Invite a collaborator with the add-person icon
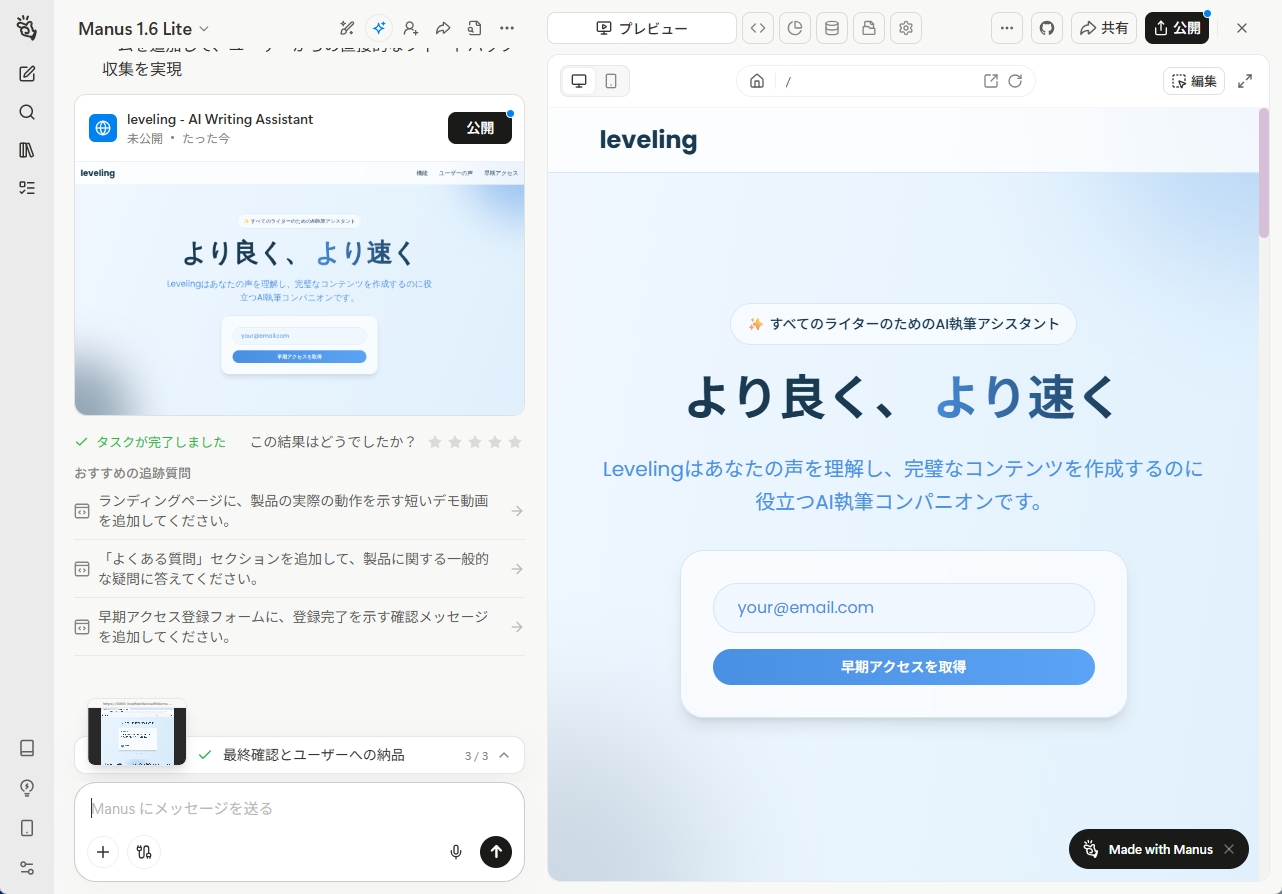The width and height of the screenshot is (1282, 894). pos(411,28)
